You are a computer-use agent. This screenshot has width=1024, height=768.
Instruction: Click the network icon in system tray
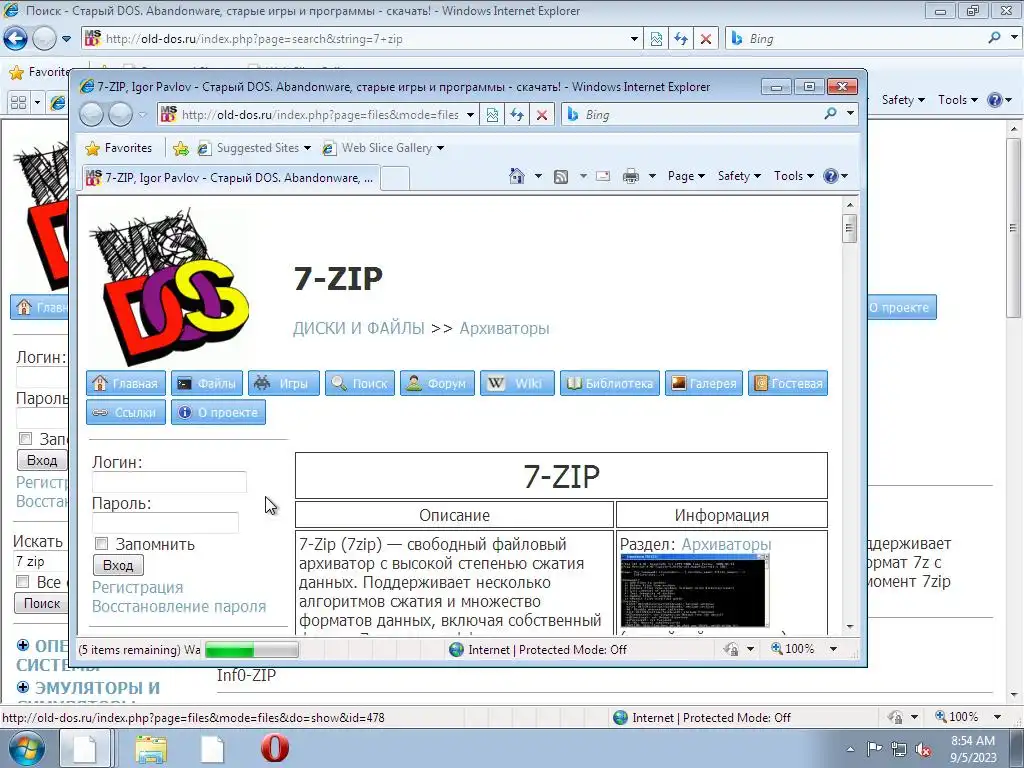tap(899, 749)
